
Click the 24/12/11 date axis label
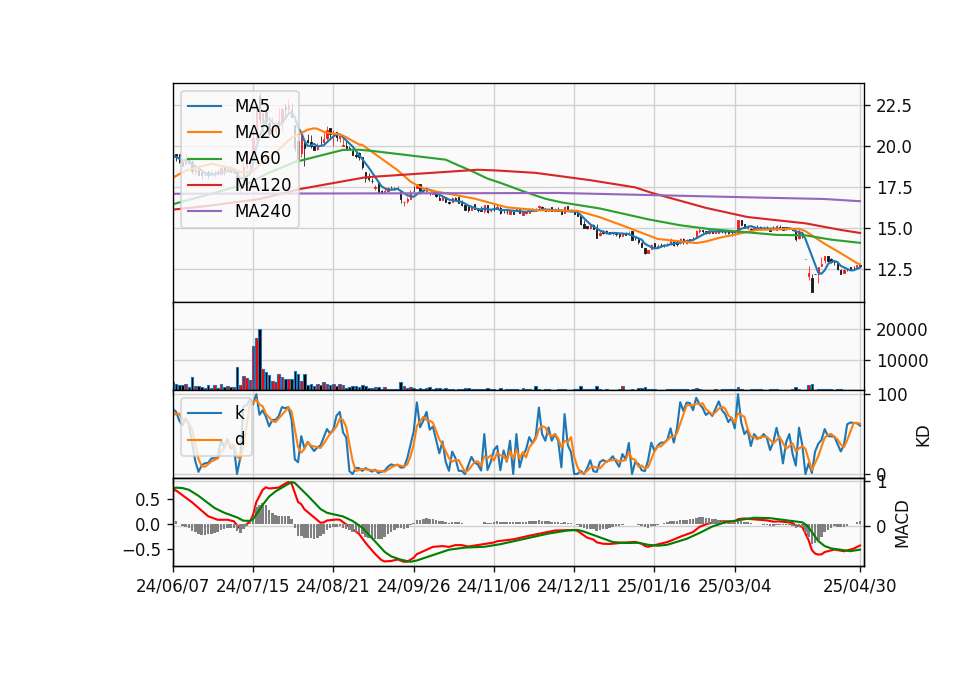point(574,586)
